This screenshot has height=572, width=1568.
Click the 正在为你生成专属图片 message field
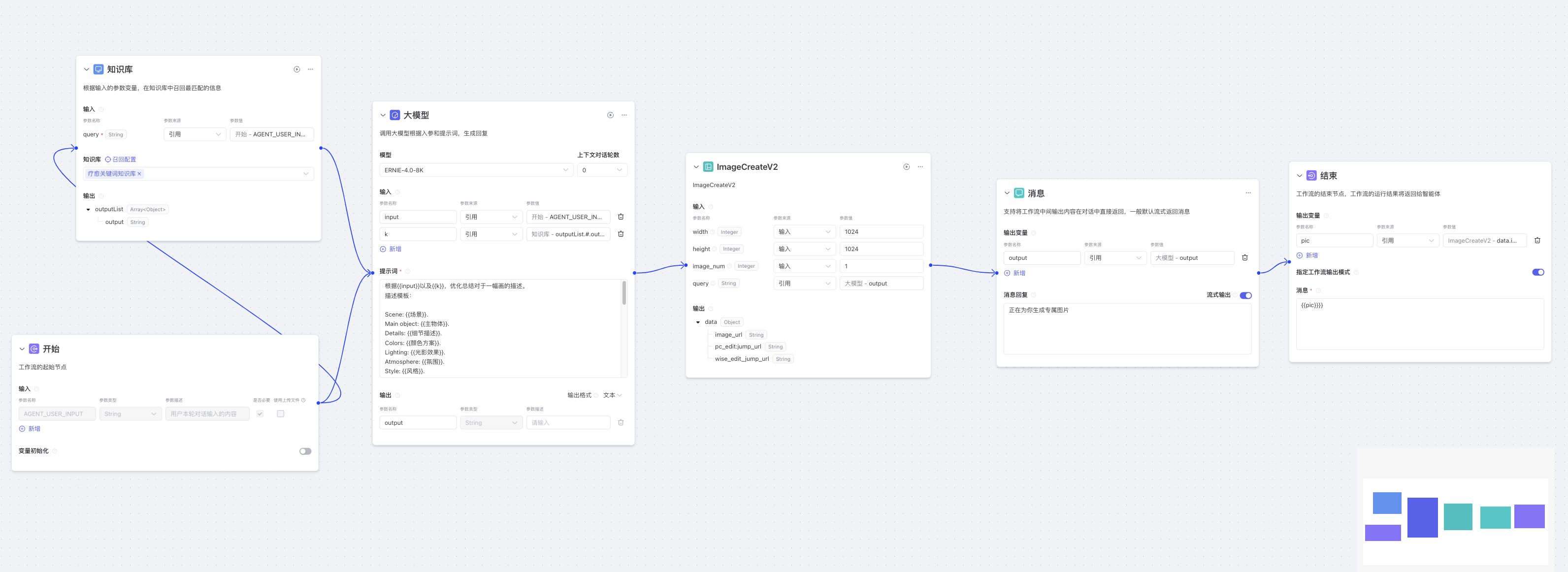point(1127,329)
